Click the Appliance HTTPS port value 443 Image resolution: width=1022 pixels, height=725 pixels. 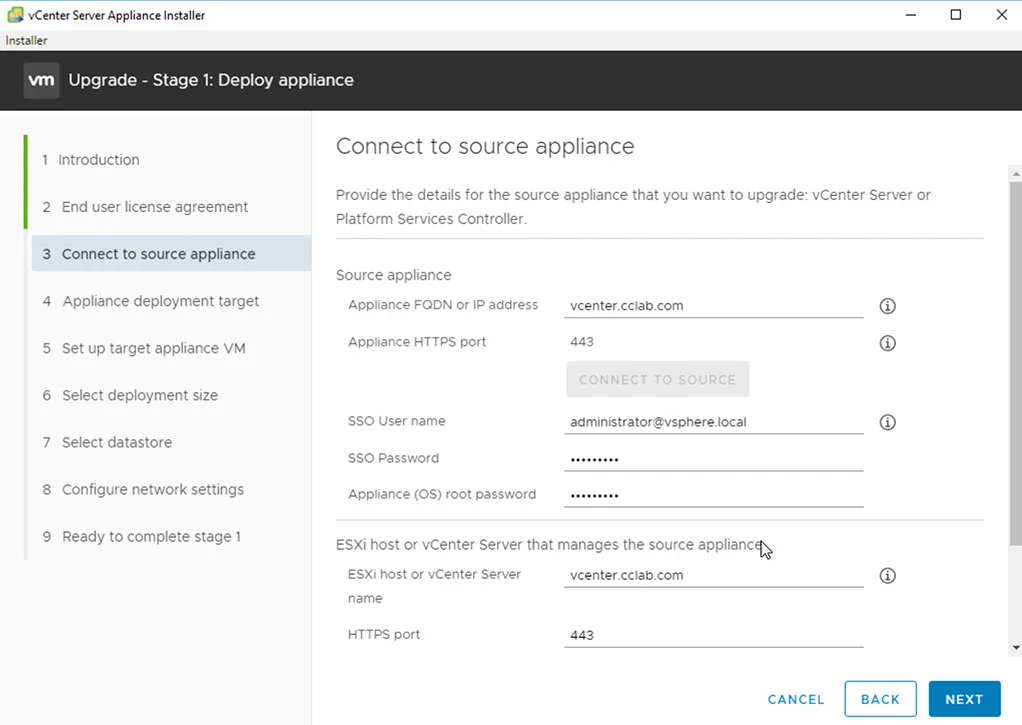pos(582,342)
